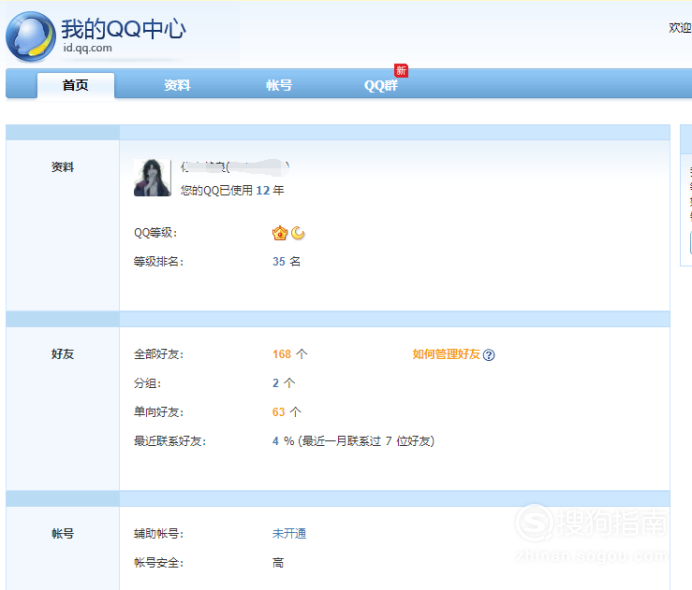Open the 63 one-way friends count
692x590 pixels.
278,412
